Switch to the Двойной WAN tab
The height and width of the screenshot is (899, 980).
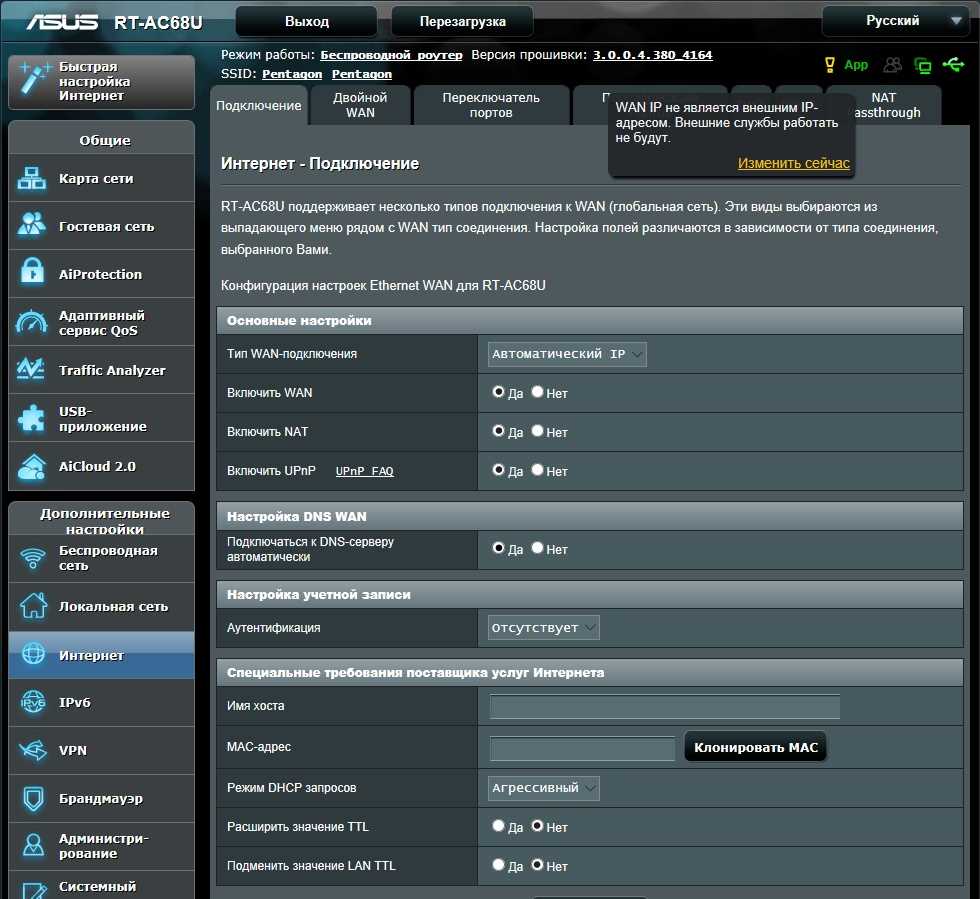pyautogui.click(x=360, y=105)
